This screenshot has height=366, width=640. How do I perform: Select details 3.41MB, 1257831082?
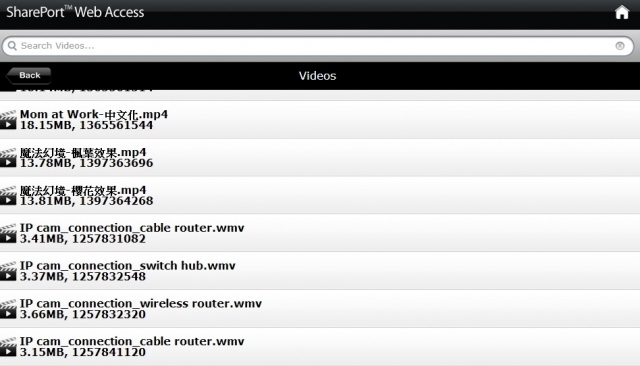pos(83,239)
